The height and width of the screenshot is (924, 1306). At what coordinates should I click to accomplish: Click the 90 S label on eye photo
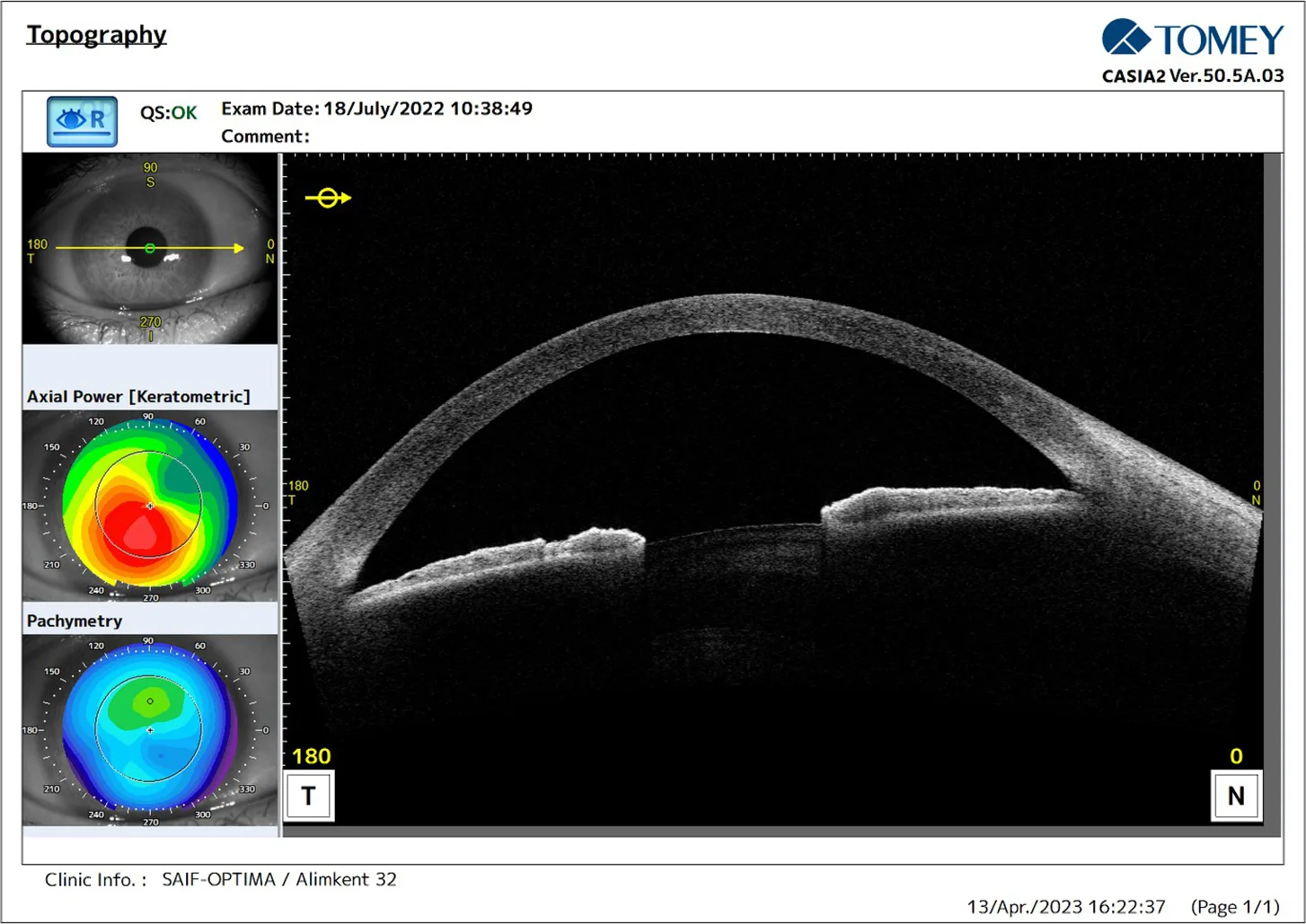click(x=150, y=174)
